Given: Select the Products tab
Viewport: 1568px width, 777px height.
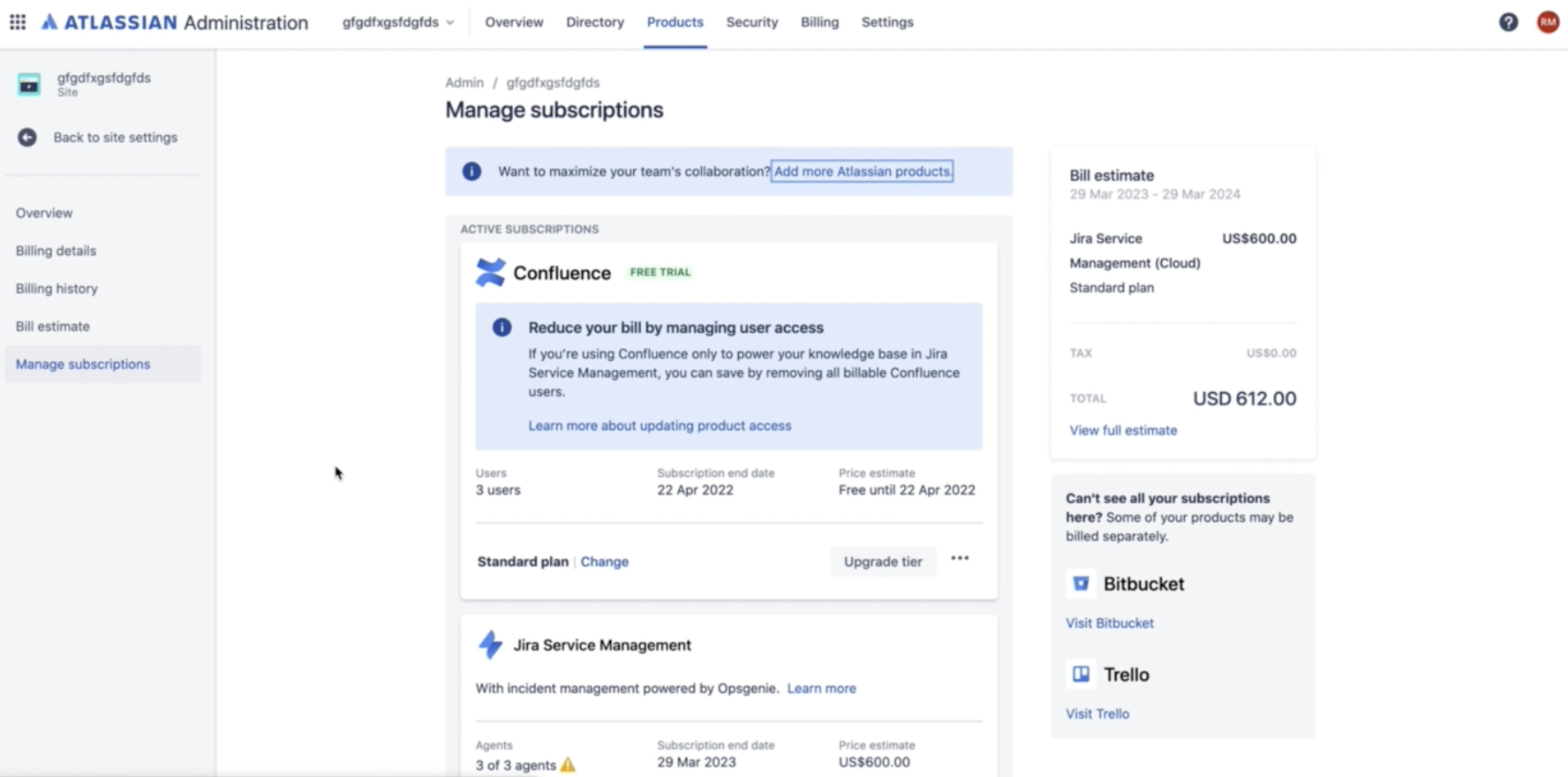Looking at the screenshot, I should (x=675, y=22).
